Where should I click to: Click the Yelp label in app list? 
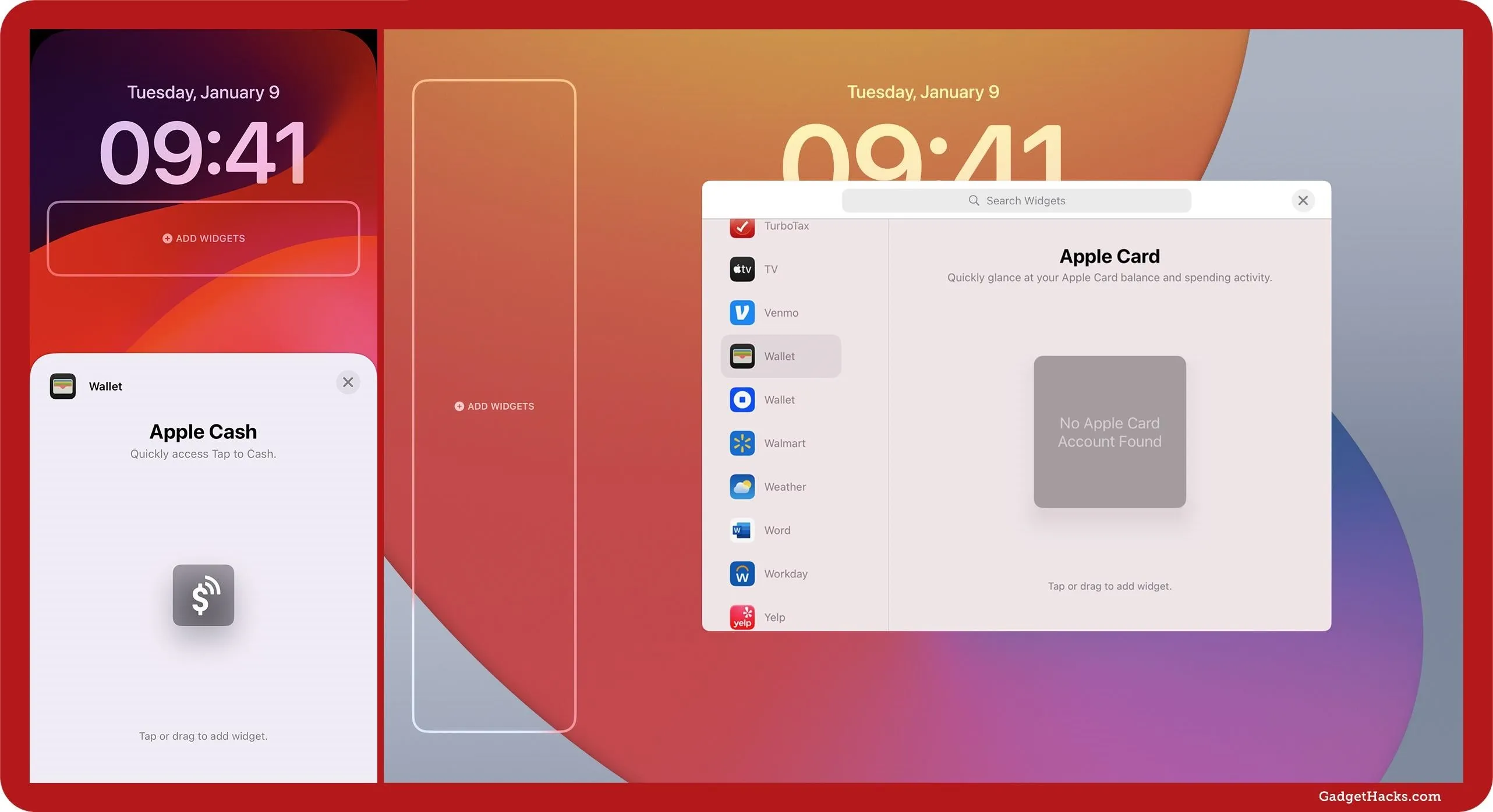774,617
